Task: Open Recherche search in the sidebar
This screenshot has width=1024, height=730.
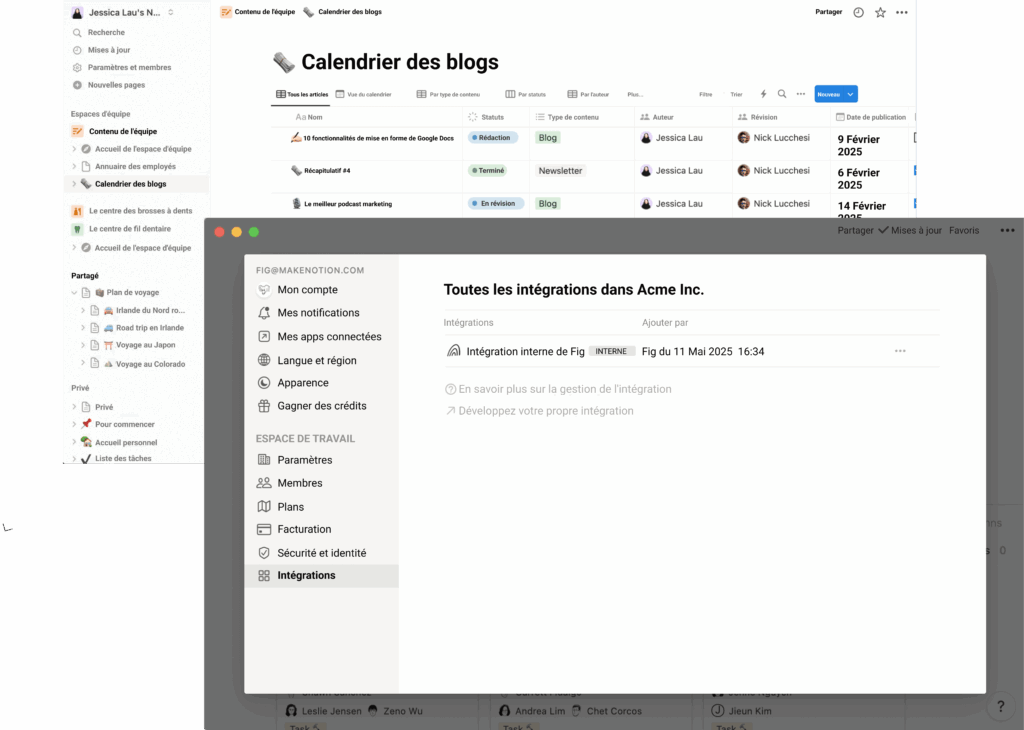Action: (x=99, y=33)
